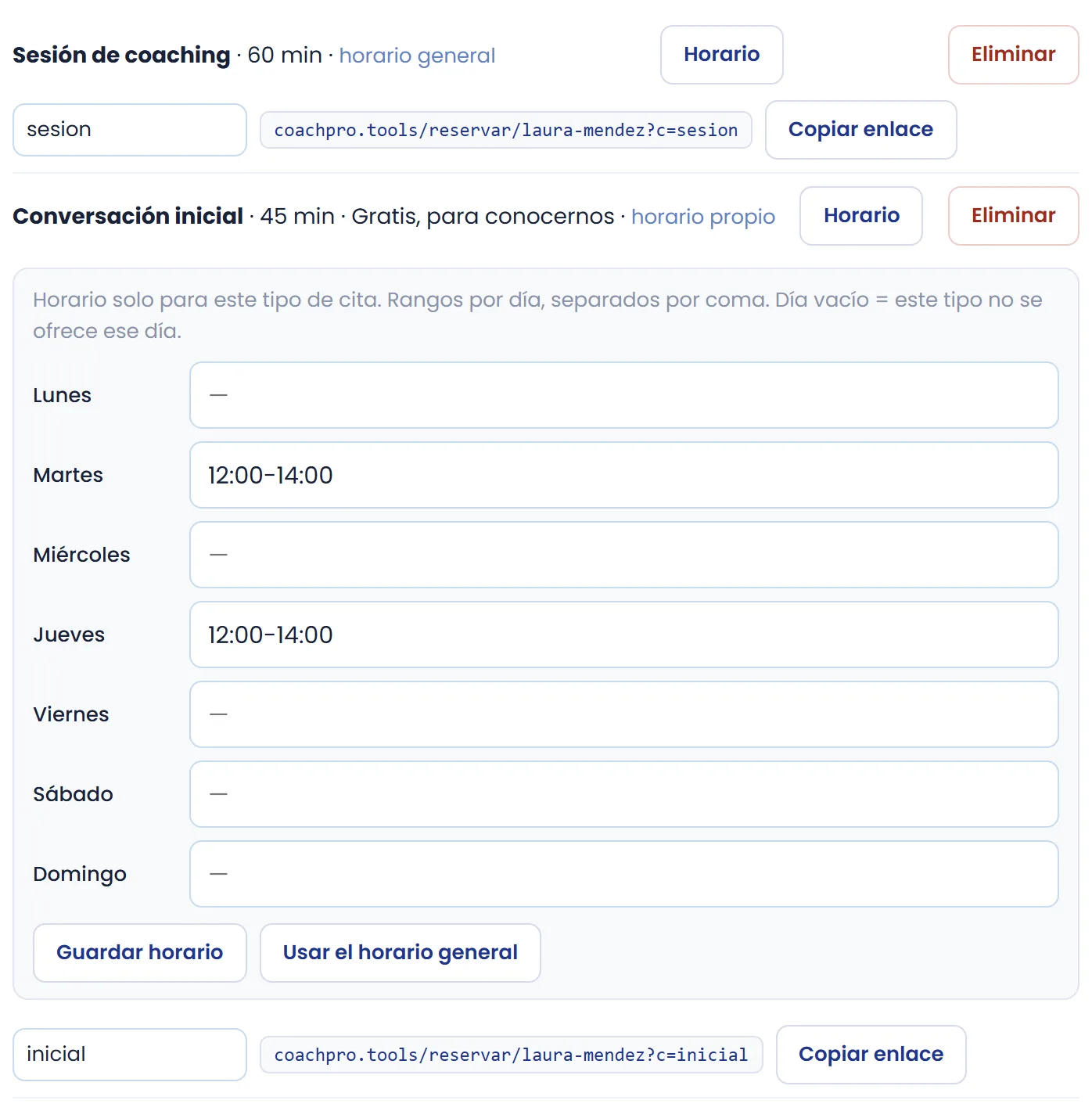
Task: Edit the inicial slug field
Action: point(130,1055)
